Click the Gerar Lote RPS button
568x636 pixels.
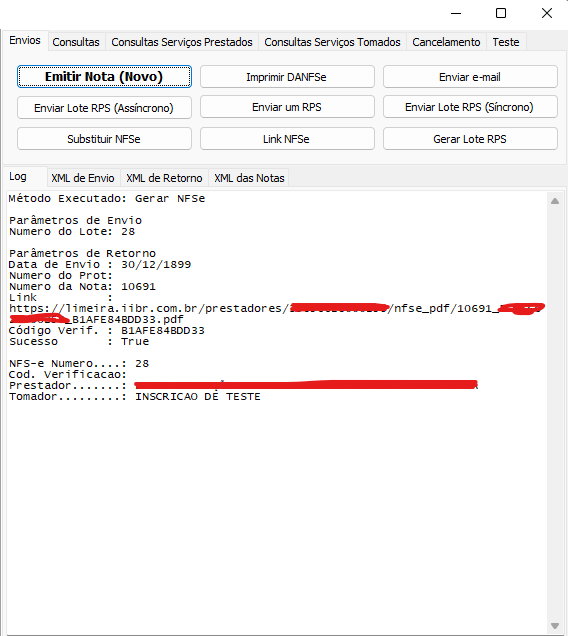click(x=470, y=139)
